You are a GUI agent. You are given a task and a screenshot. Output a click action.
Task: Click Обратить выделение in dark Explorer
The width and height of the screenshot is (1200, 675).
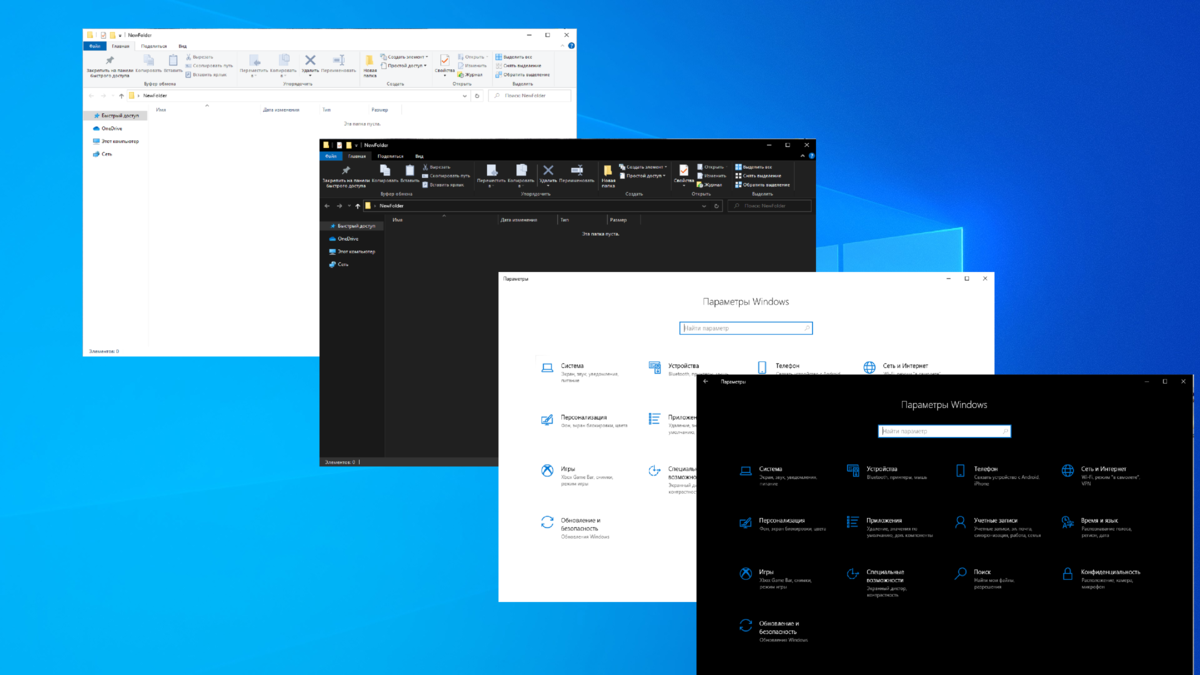tap(763, 185)
